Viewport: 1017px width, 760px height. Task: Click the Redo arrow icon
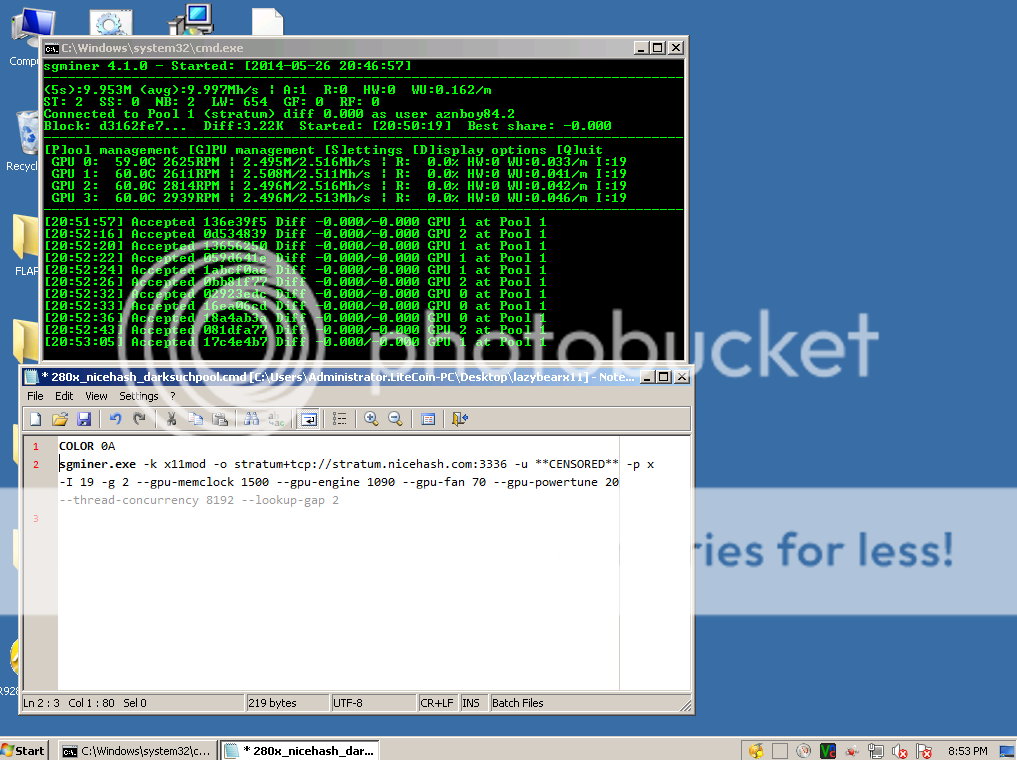coord(139,419)
